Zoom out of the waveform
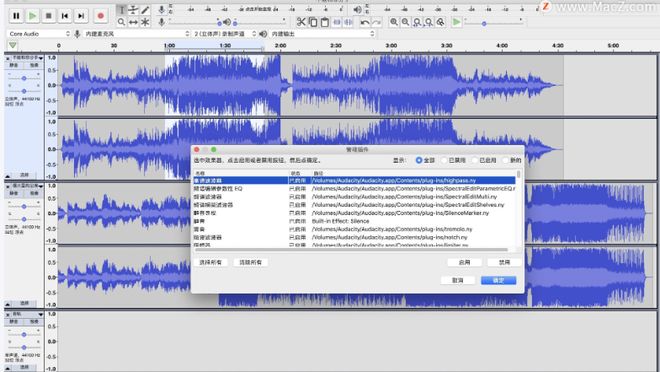Image resolution: width=660 pixels, height=372 pixels. 405,22
